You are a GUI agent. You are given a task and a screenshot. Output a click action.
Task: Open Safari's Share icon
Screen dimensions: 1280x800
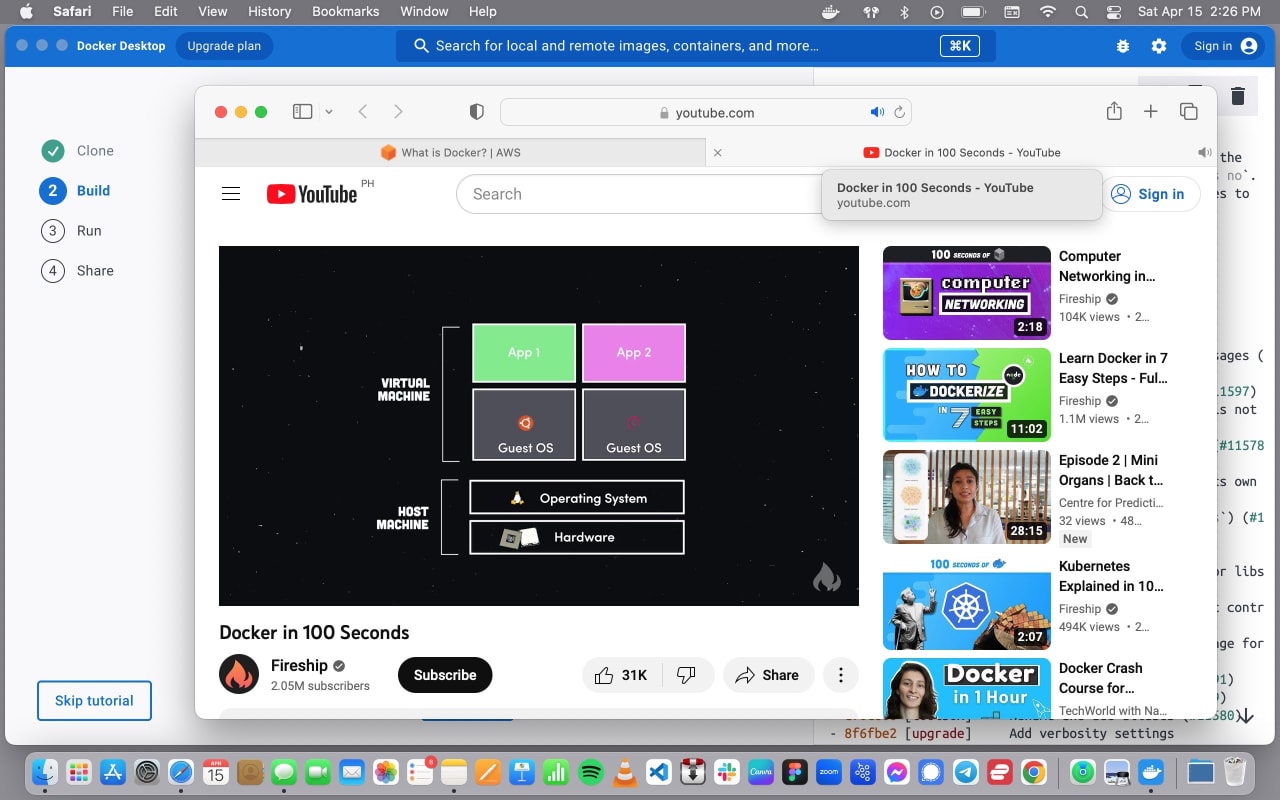[1114, 111]
